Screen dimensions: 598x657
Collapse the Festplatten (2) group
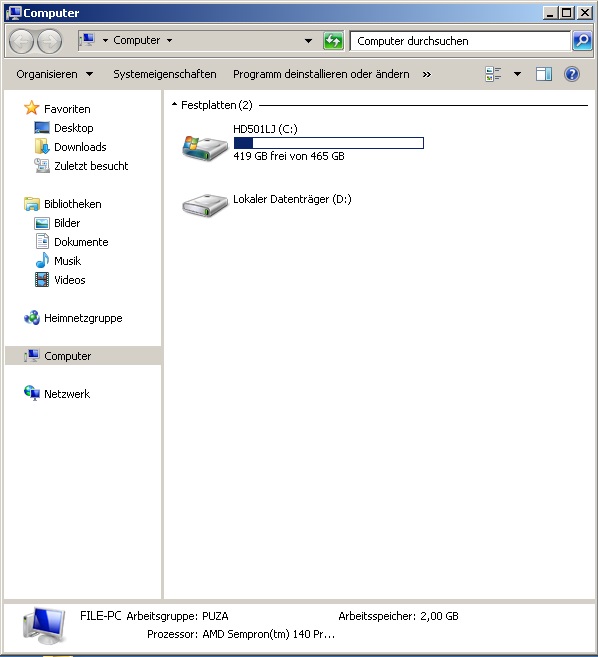(174, 104)
